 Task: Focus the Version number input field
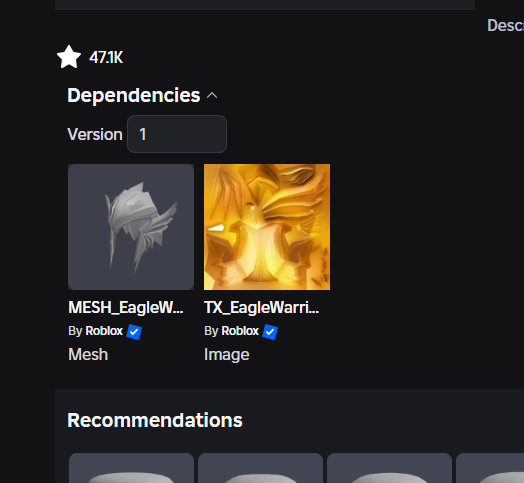click(177, 134)
